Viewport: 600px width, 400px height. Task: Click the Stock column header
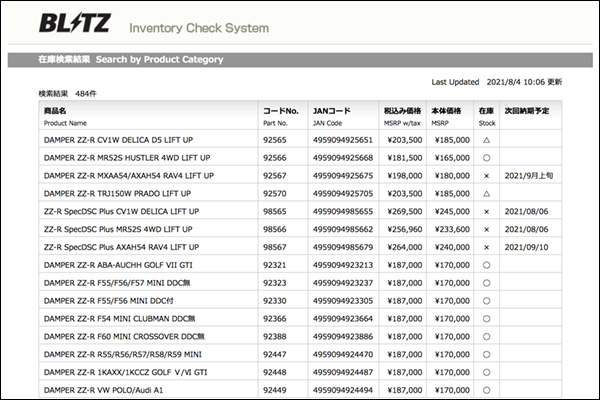pyautogui.click(x=486, y=116)
